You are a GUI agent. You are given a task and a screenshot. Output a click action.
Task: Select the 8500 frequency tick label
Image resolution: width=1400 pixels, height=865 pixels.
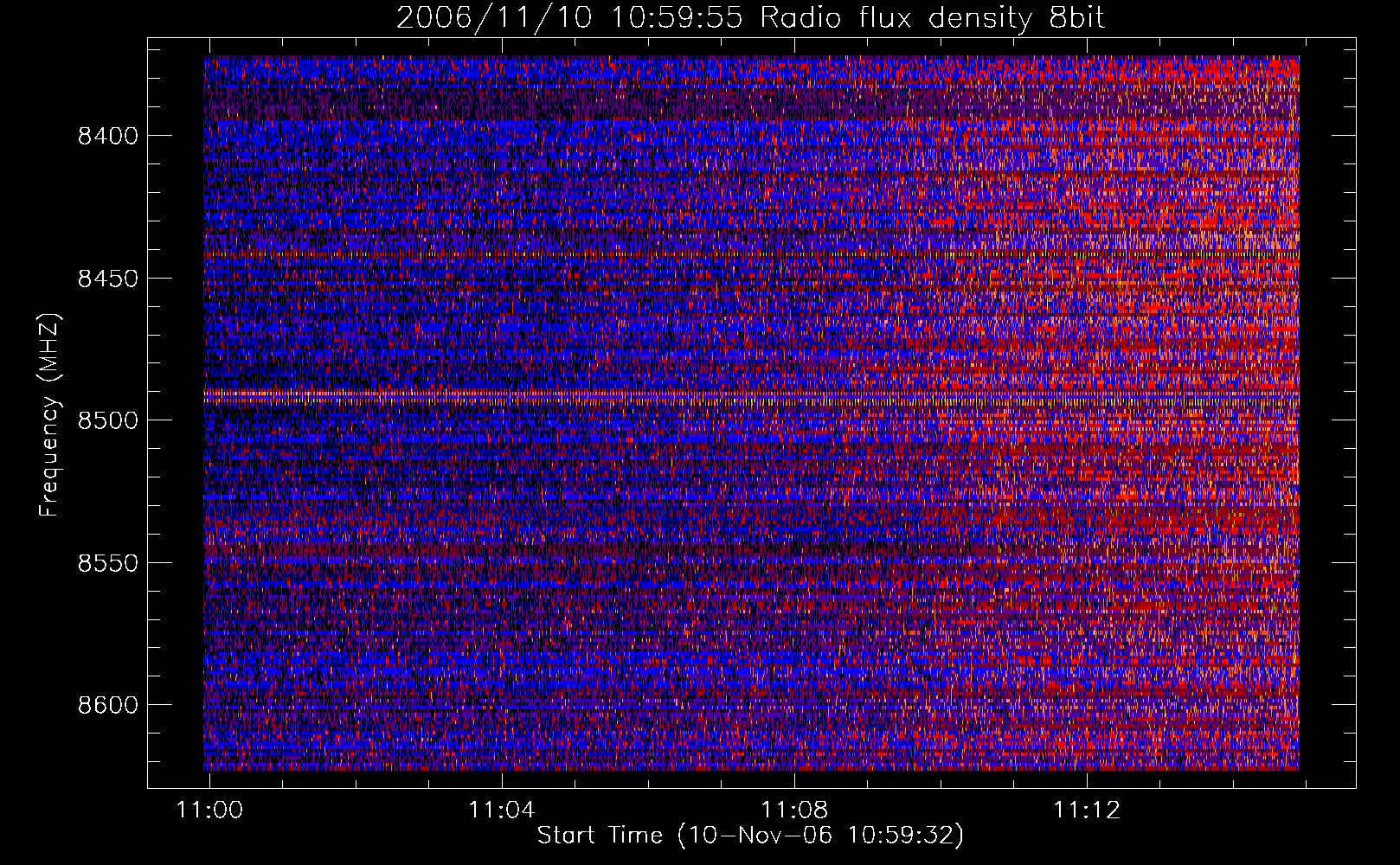[x=108, y=420]
